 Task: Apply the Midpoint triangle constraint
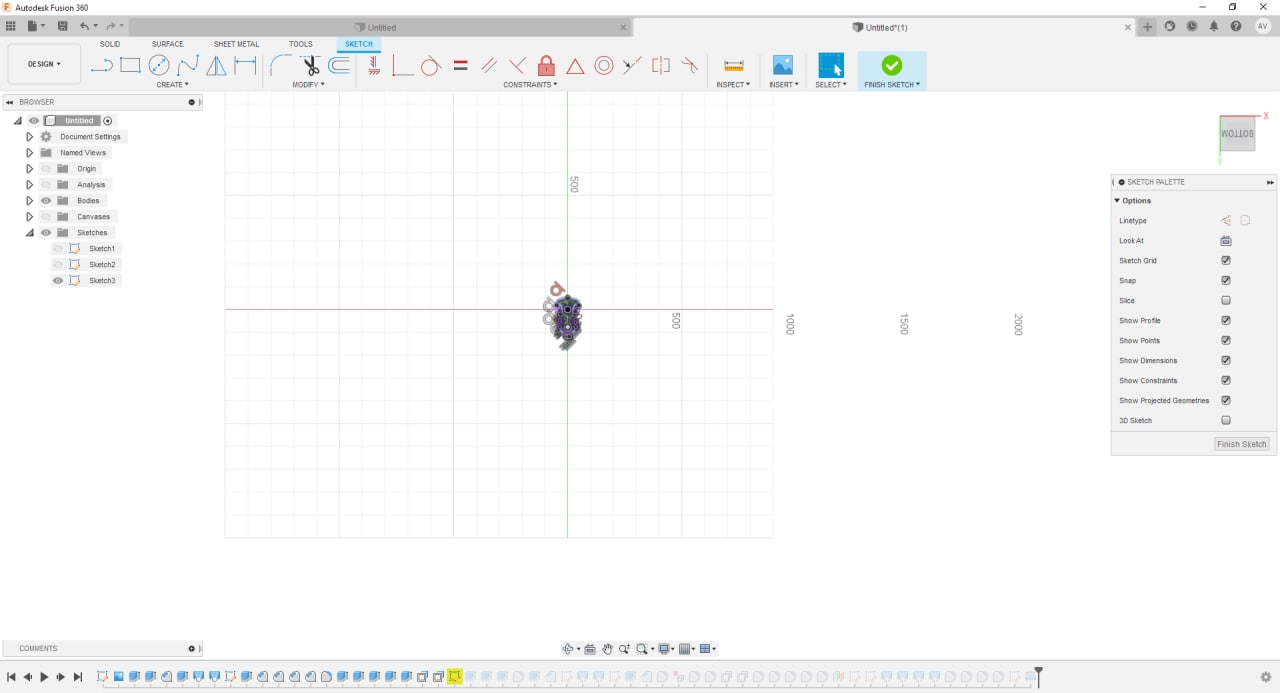pos(575,66)
